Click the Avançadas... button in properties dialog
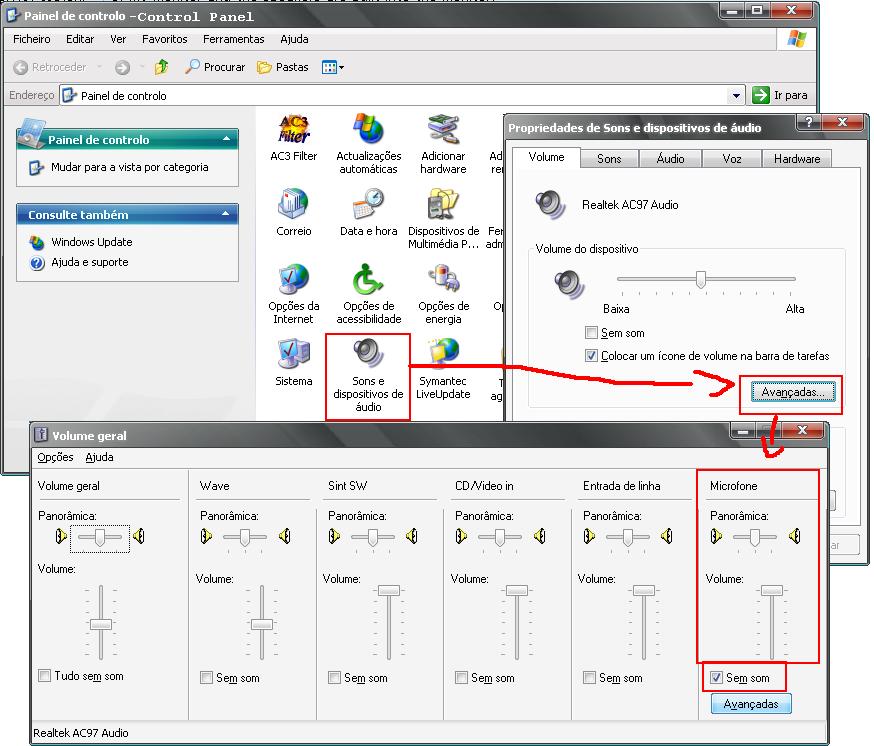This screenshot has height=746, width=874. tap(792, 393)
